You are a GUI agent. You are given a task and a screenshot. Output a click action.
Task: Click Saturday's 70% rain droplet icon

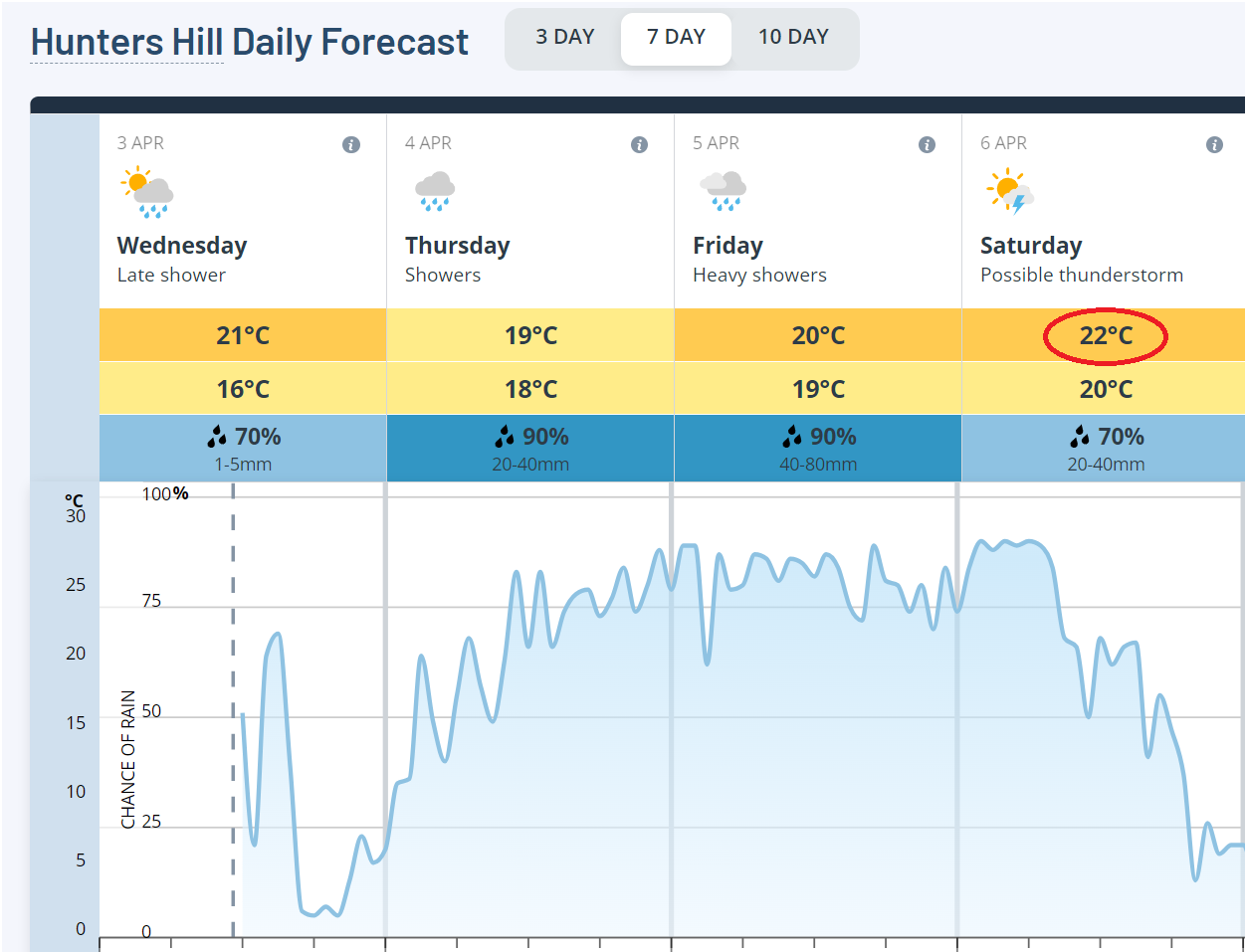click(x=1080, y=437)
